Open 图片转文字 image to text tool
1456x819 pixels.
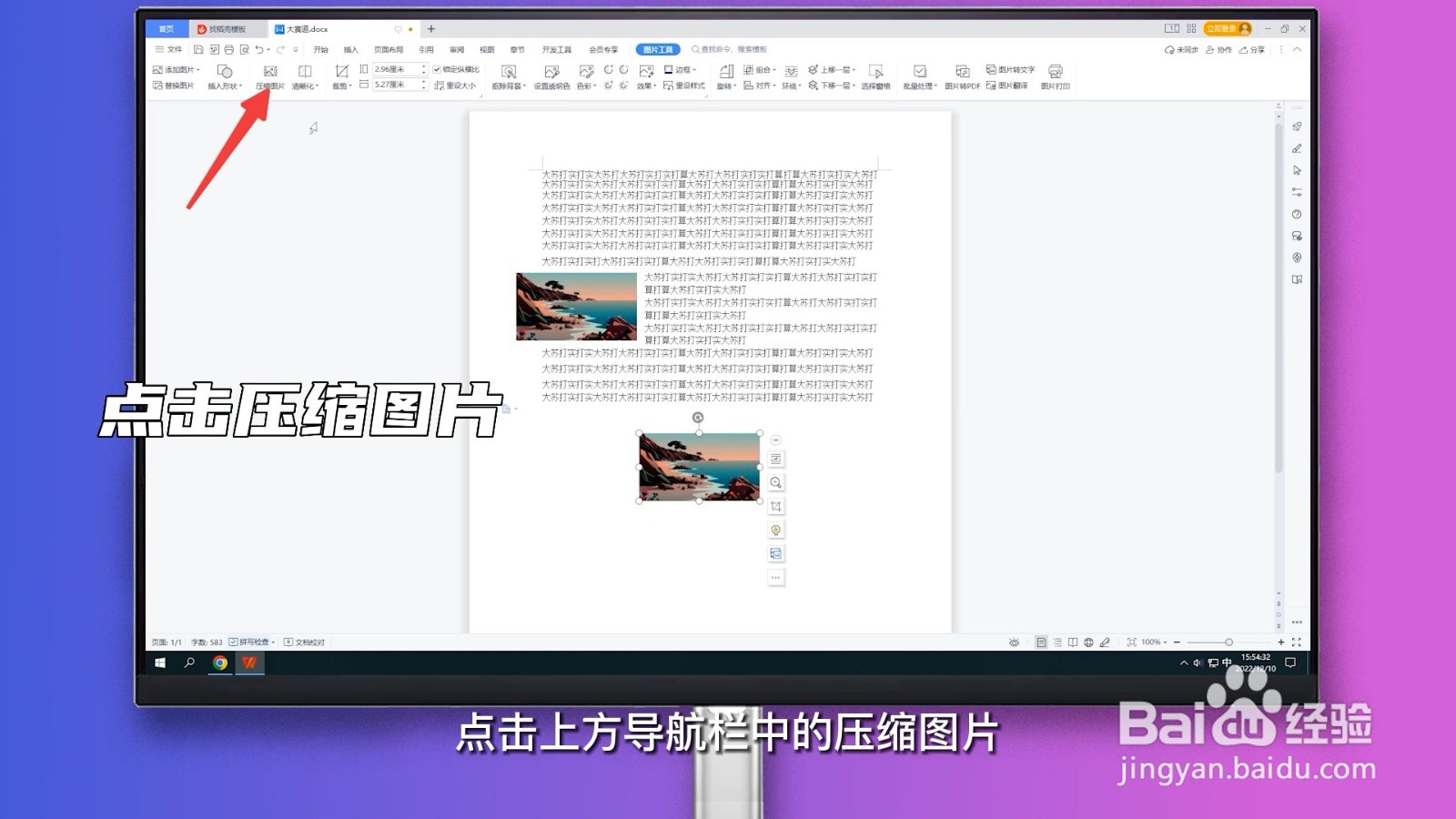(1015, 70)
